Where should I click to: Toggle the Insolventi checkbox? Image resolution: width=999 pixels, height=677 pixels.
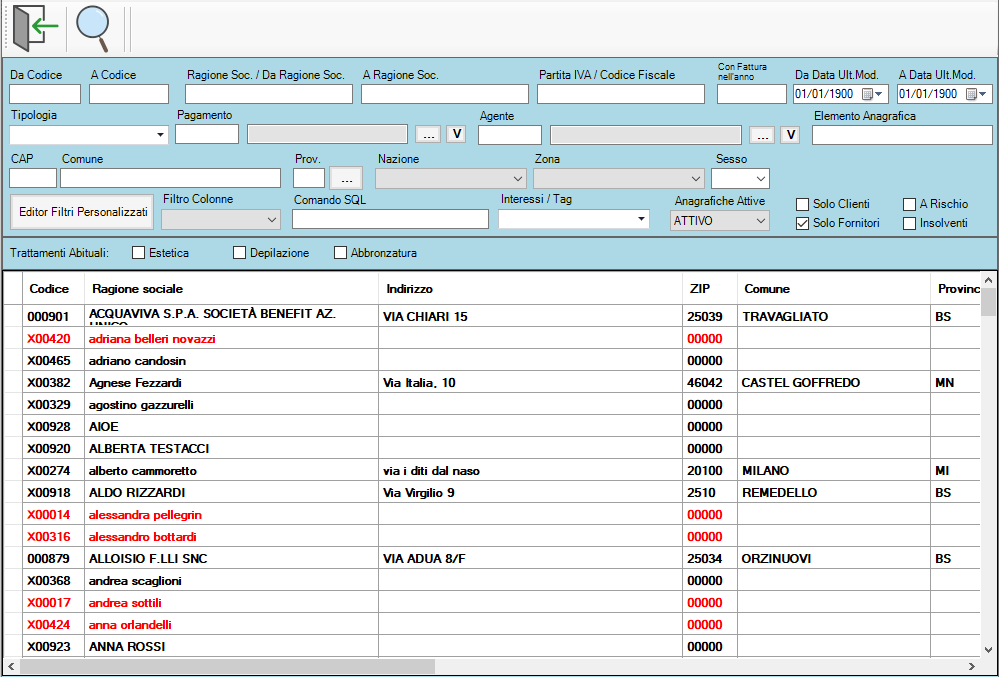click(909, 223)
